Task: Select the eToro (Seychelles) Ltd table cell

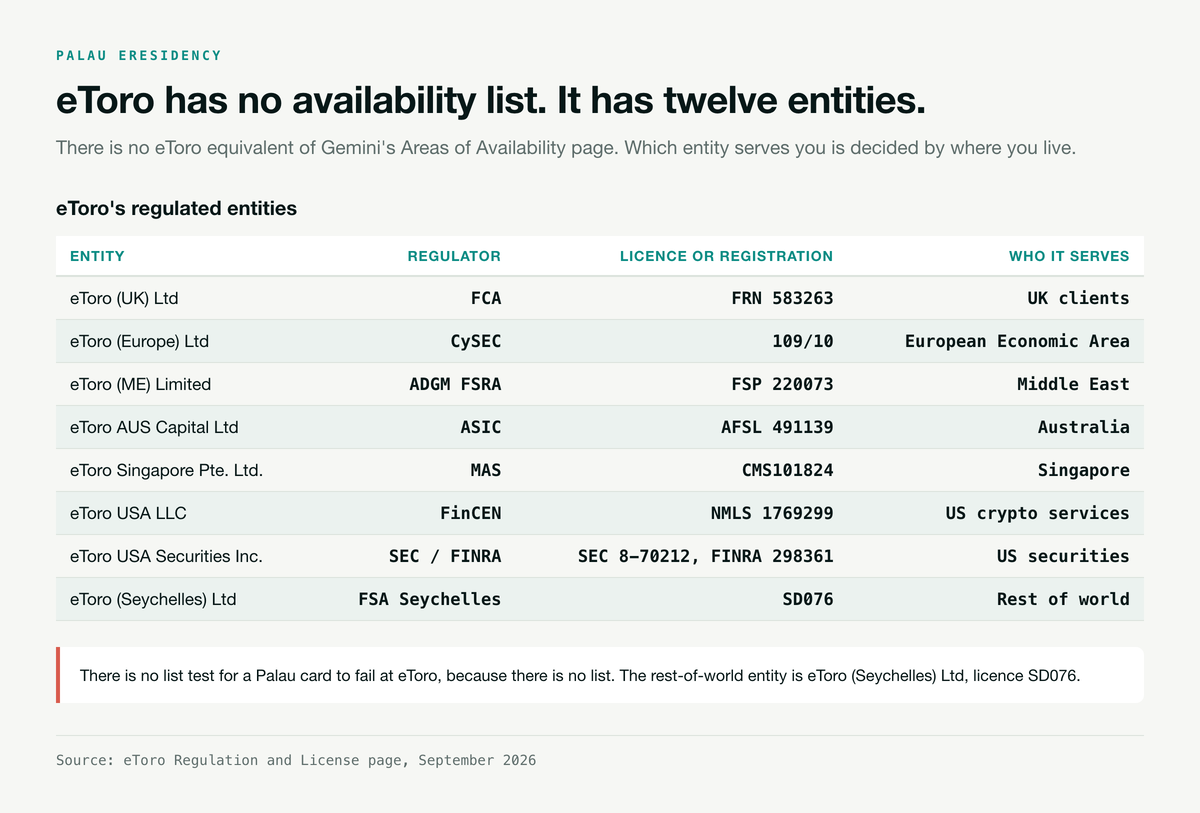Action: [153, 599]
